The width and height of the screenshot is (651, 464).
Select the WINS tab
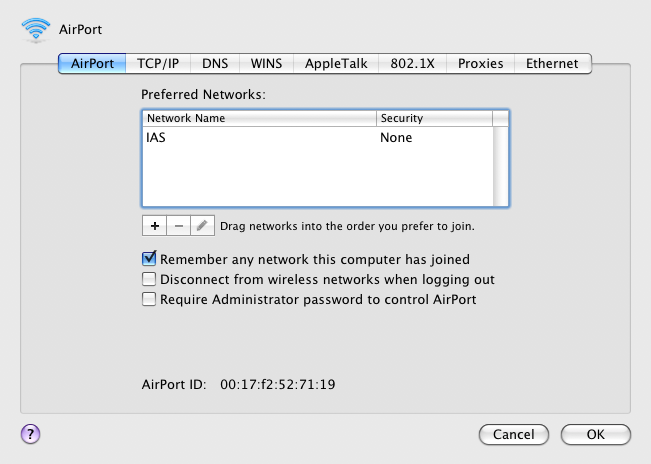click(x=266, y=64)
